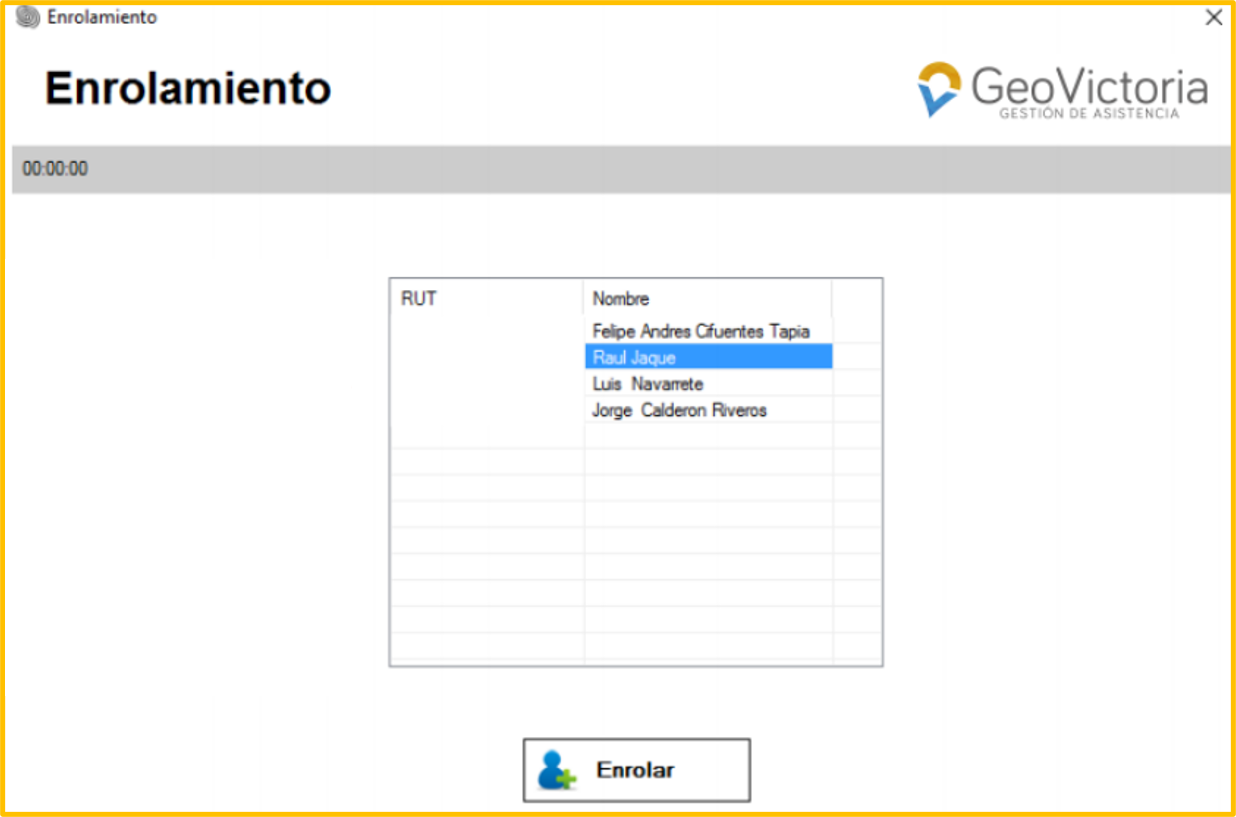This screenshot has height=817, width=1236.
Task: Click the 00:00:00 timer display
Action: point(55,169)
